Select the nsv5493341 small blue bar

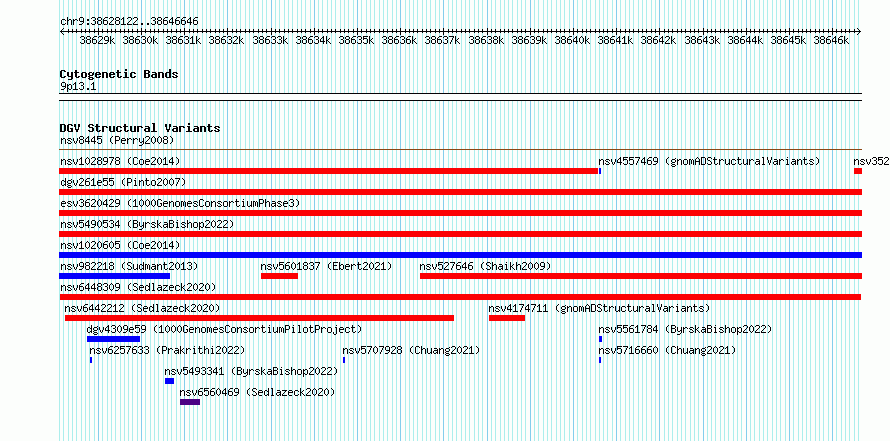coord(169,381)
